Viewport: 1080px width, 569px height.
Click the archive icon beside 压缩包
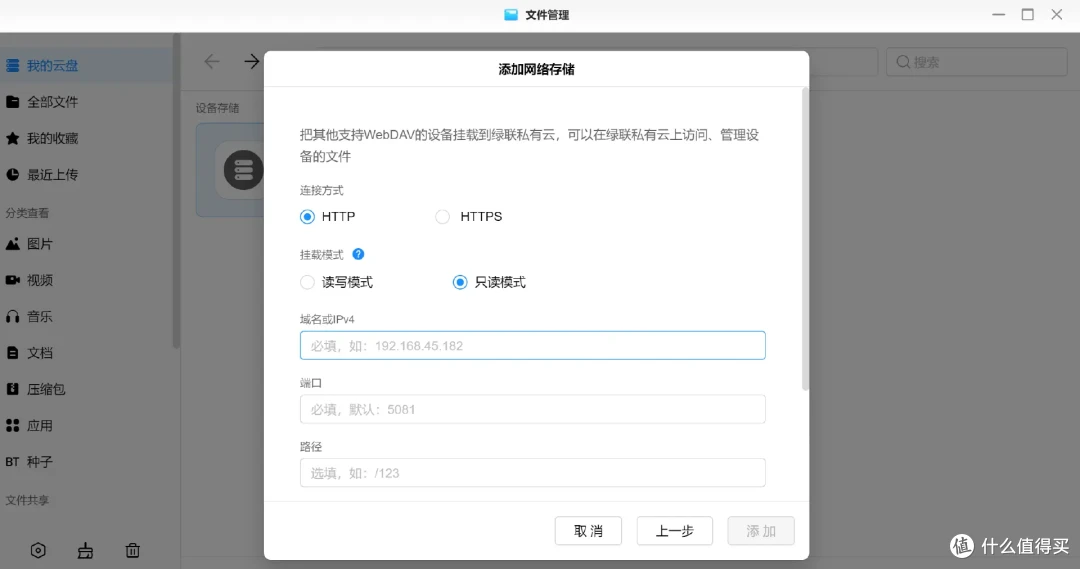coord(12,389)
